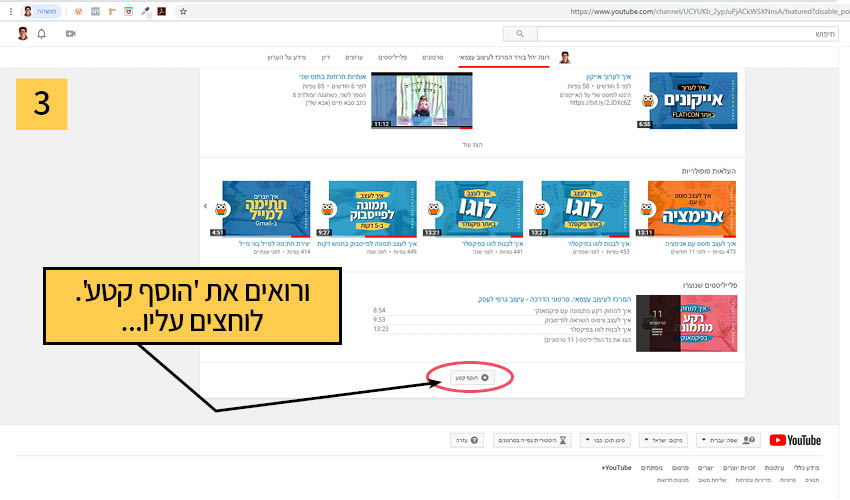Screen dimensions: 850x500
Task: Click the YouTube logo in footer
Action: pyautogui.click(x=796, y=440)
